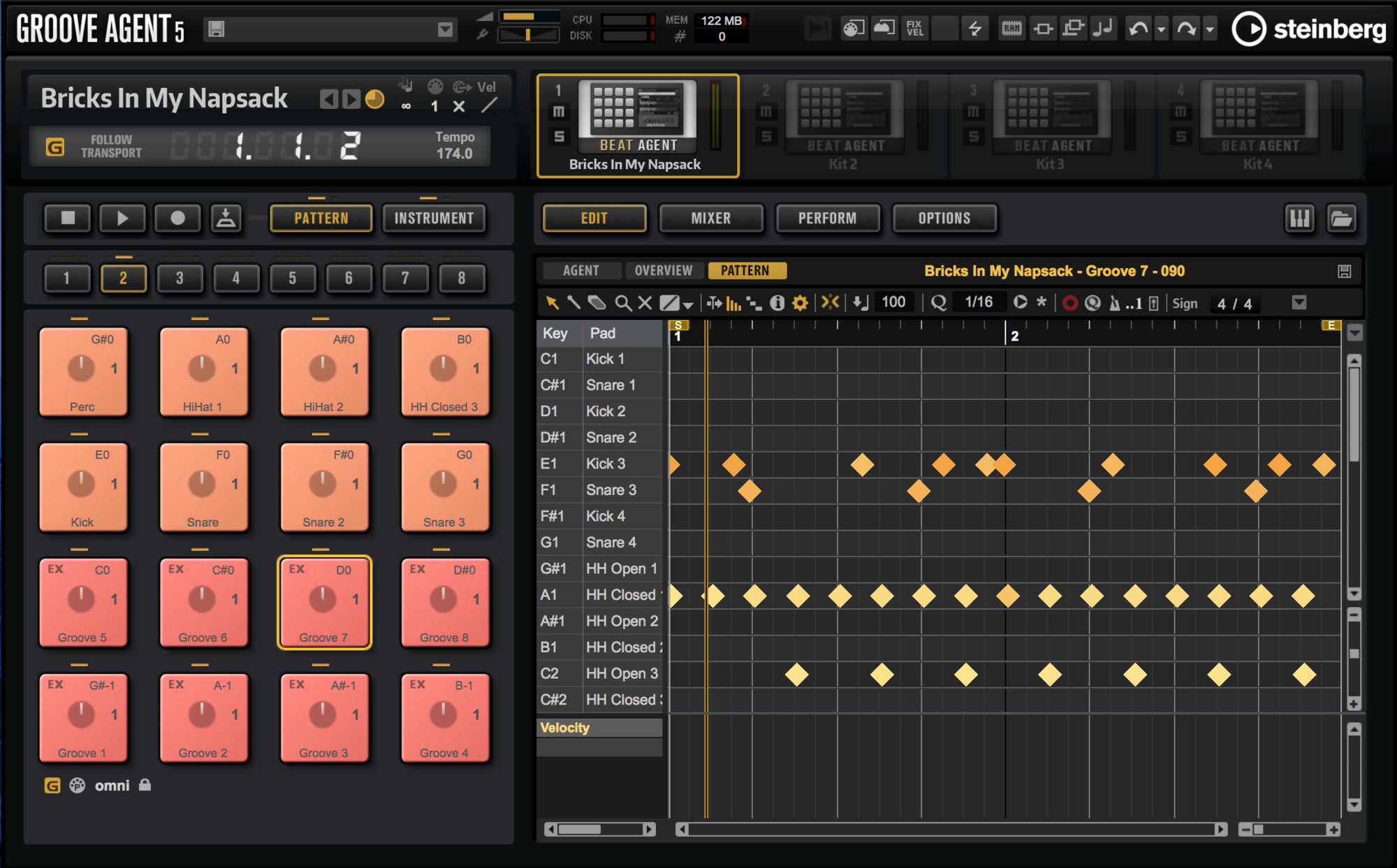Click the insert velocity note icon
This screenshot has width=1397, height=868.
[x=860, y=302]
